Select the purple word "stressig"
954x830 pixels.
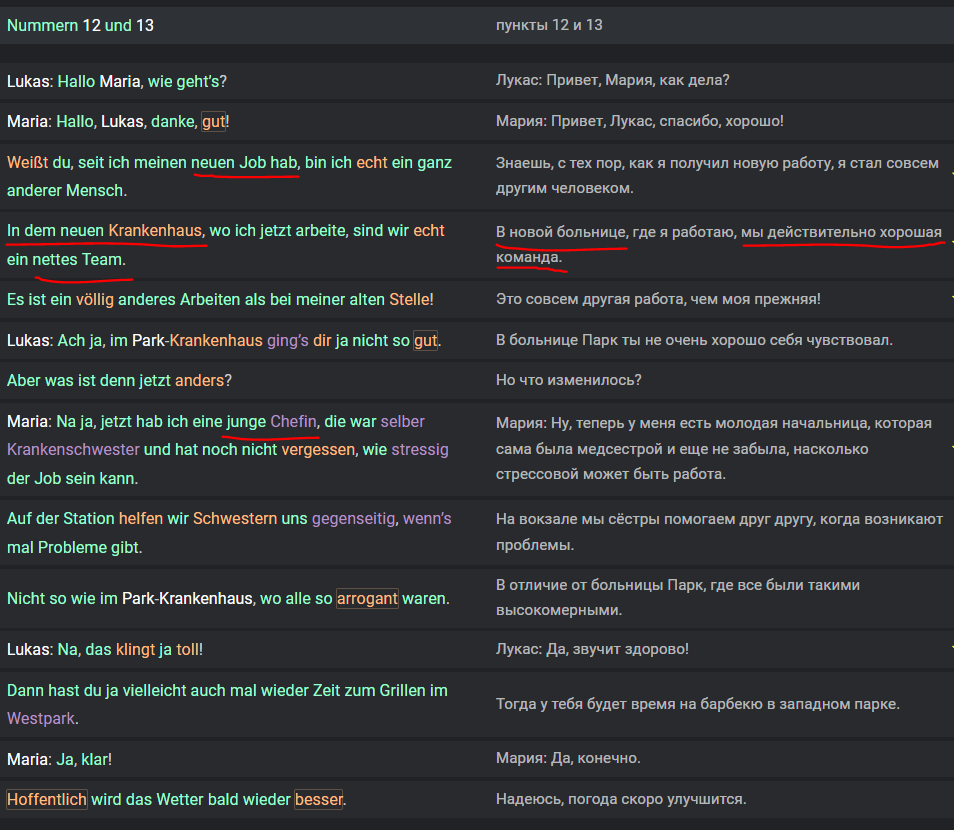420,450
